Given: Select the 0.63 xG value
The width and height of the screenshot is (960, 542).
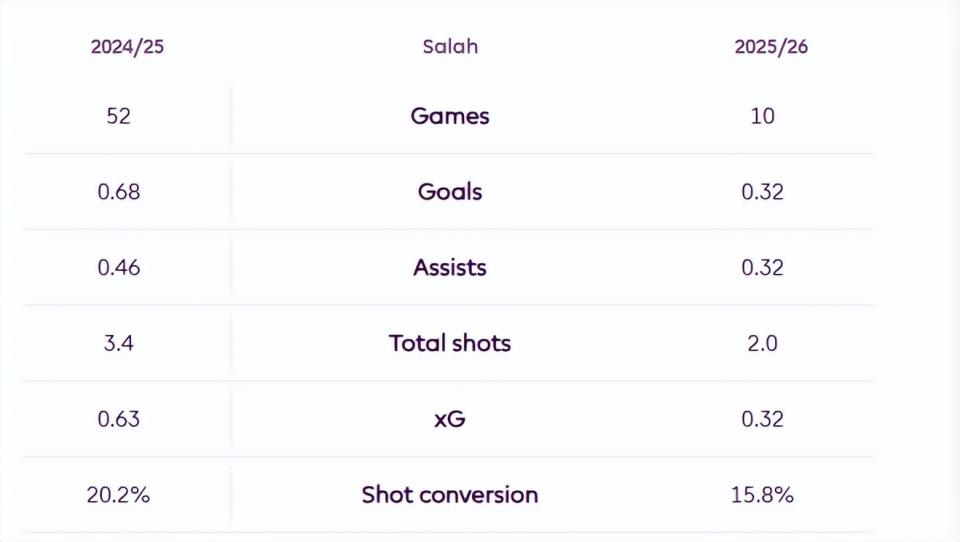Looking at the screenshot, I should [x=118, y=419].
